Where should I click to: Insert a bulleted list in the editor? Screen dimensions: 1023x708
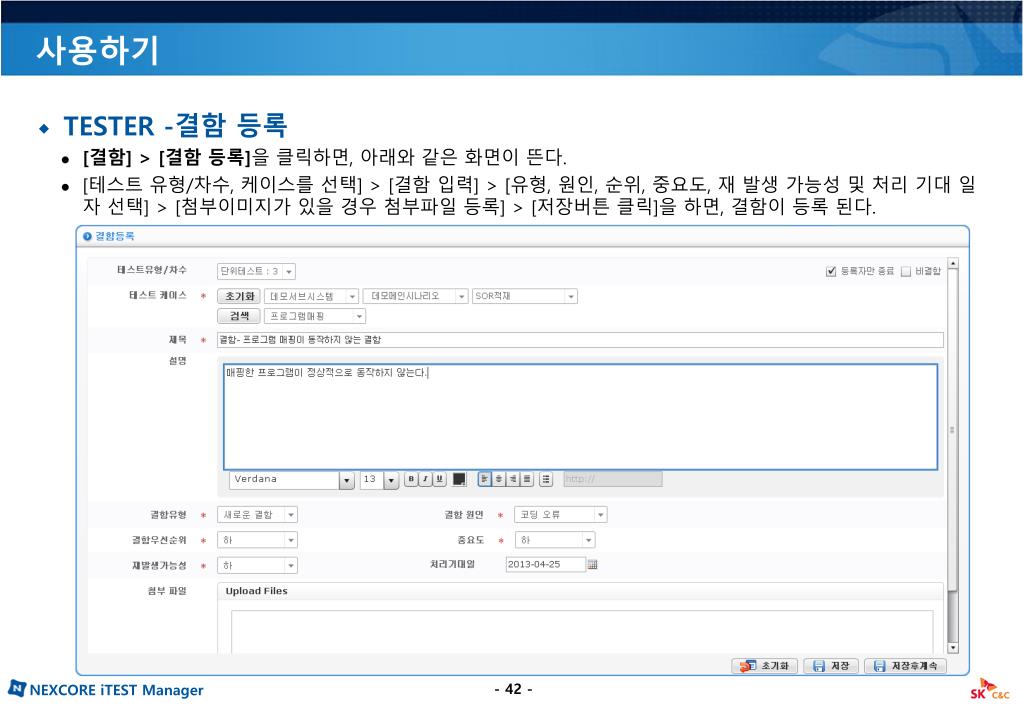click(546, 479)
